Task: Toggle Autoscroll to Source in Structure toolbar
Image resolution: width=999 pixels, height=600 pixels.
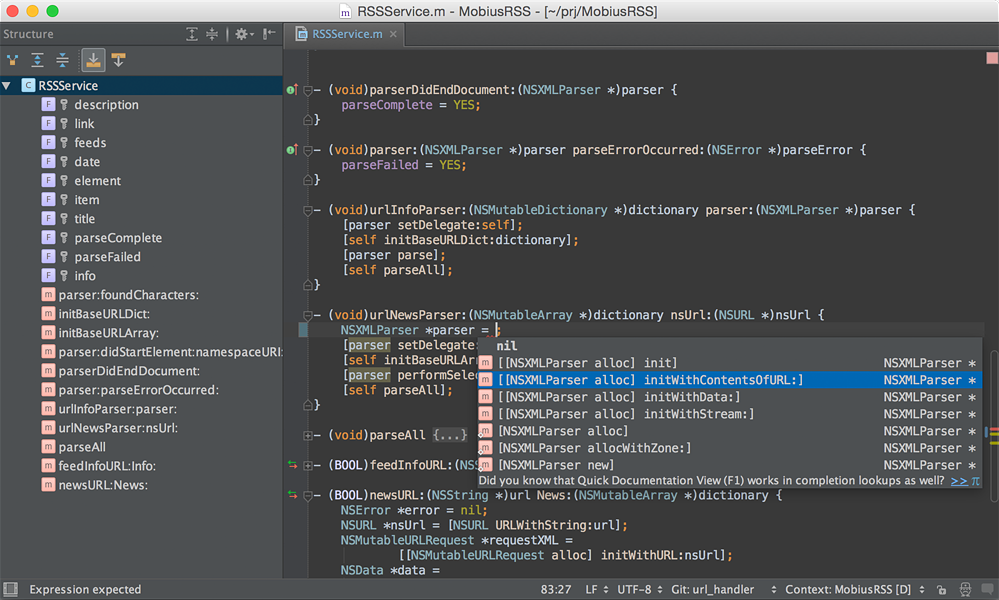Action: point(92,60)
